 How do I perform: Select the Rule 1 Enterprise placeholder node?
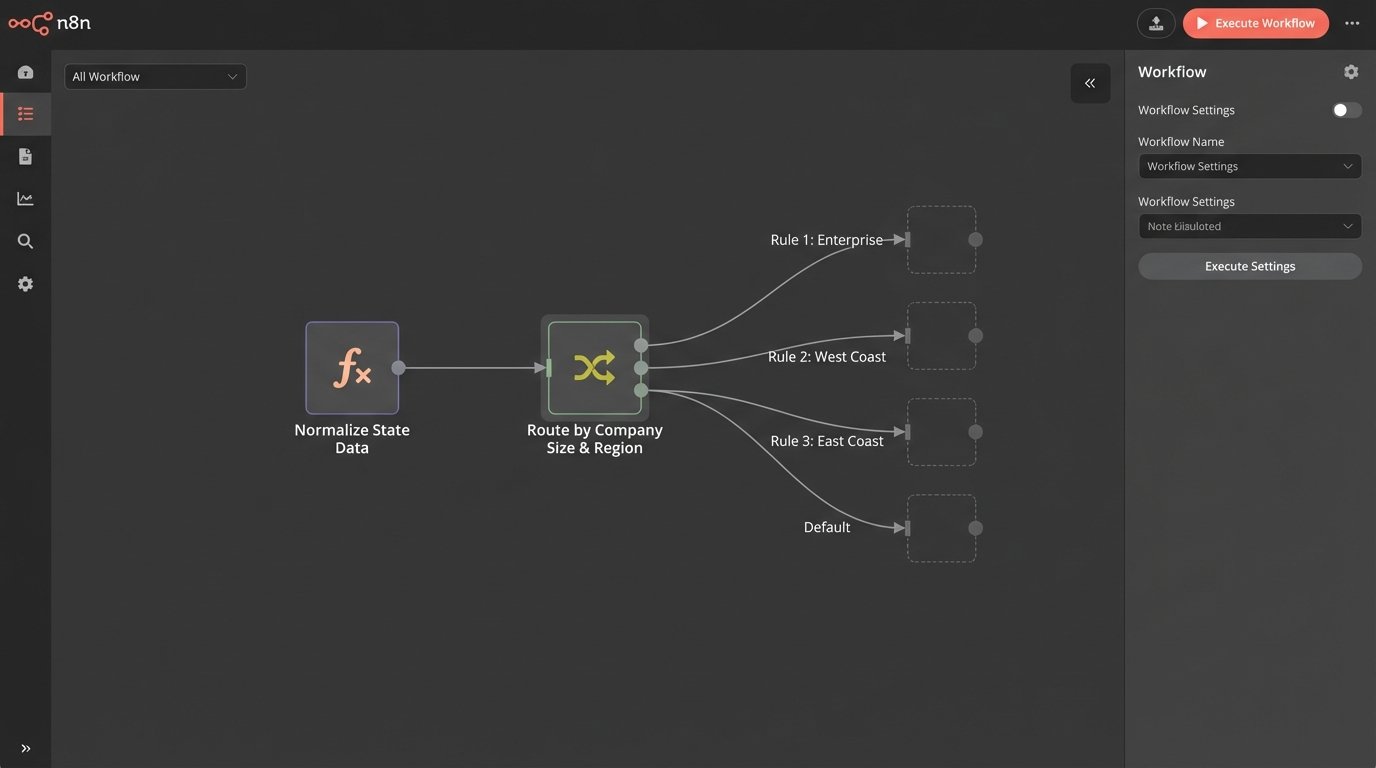941,238
